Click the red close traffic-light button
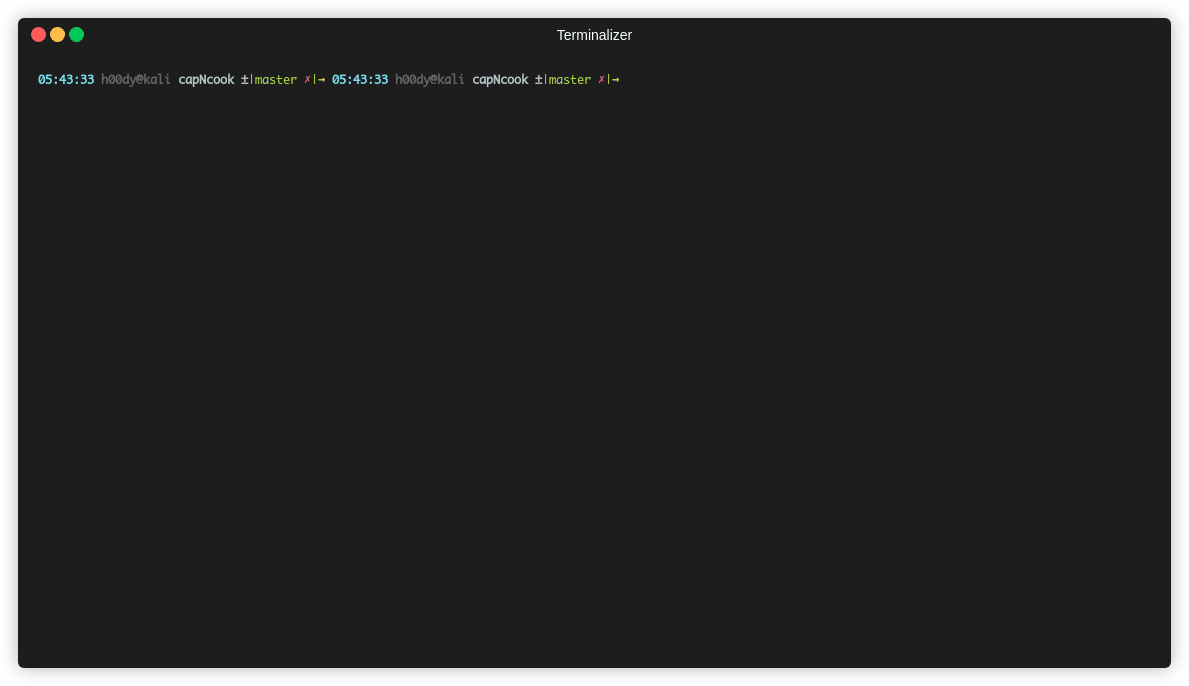Image resolution: width=1189 pixels, height=686 pixels. 38,33
